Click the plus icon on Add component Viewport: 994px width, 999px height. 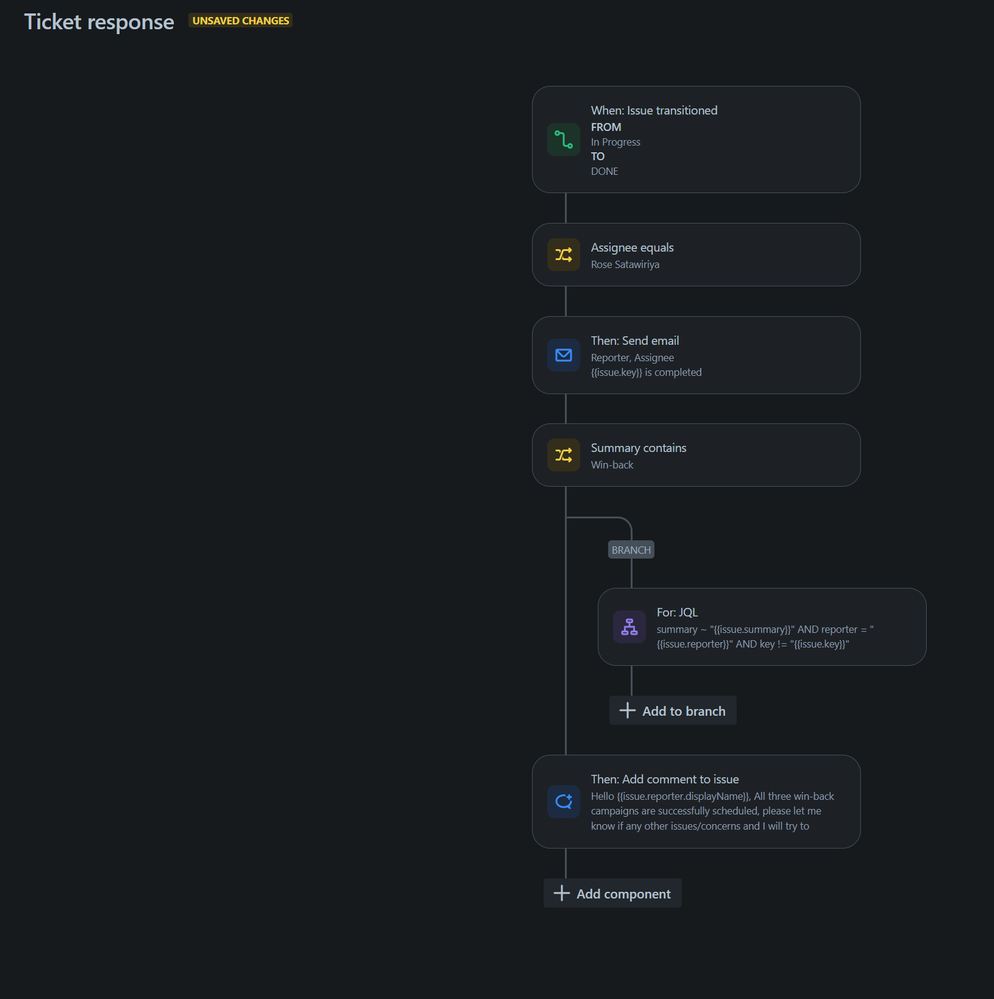(x=561, y=893)
